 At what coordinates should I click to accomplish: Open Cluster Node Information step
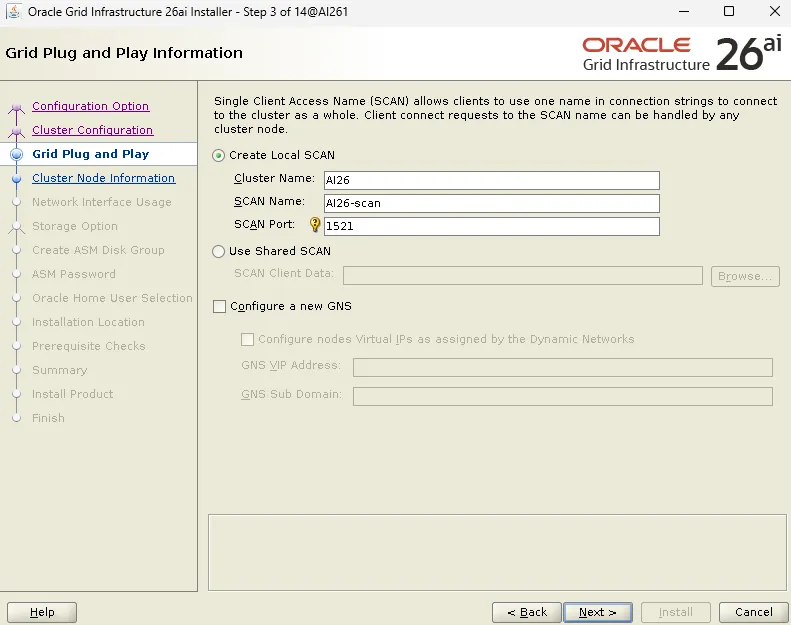tap(104, 178)
